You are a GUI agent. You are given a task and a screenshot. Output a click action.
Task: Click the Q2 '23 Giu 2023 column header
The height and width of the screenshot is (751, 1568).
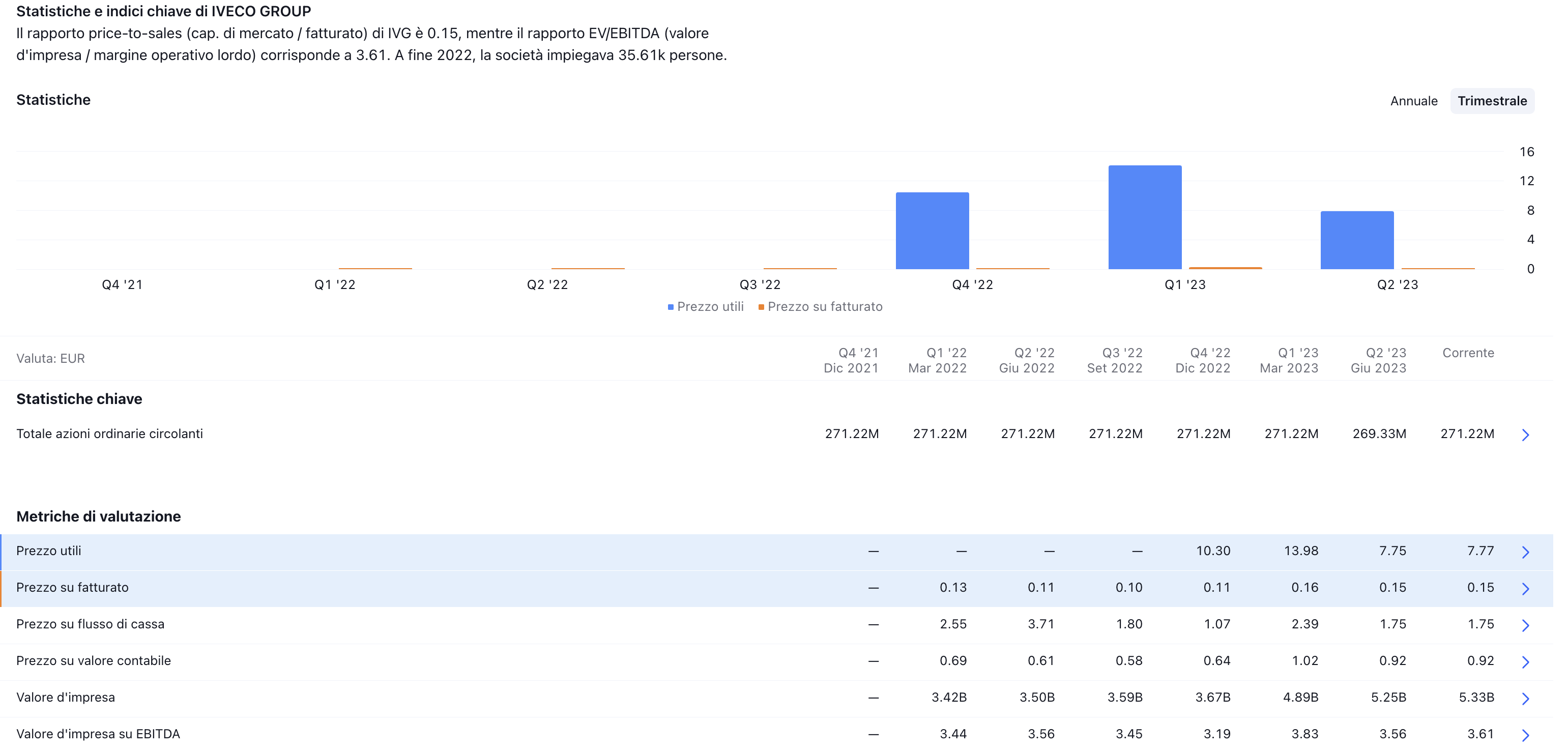[1378, 360]
